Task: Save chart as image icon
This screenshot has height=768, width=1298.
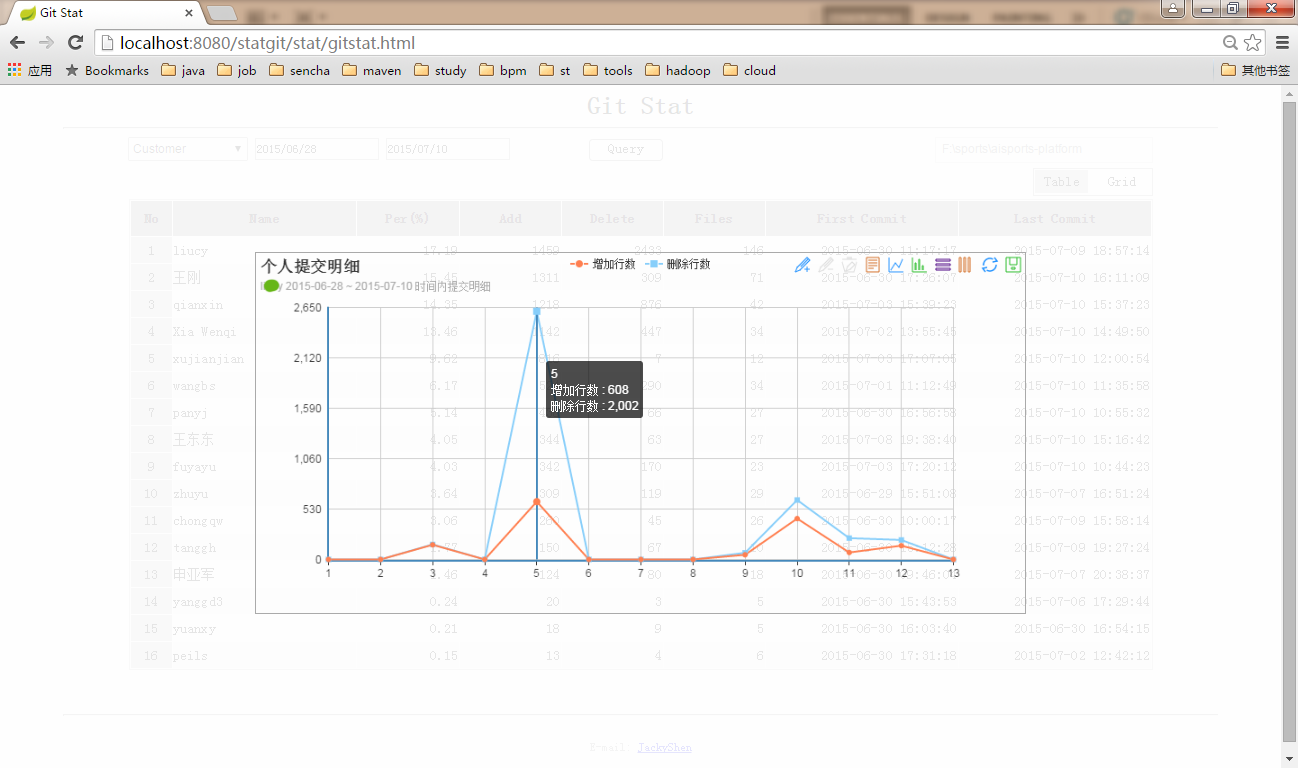Action: [1012, 265]
